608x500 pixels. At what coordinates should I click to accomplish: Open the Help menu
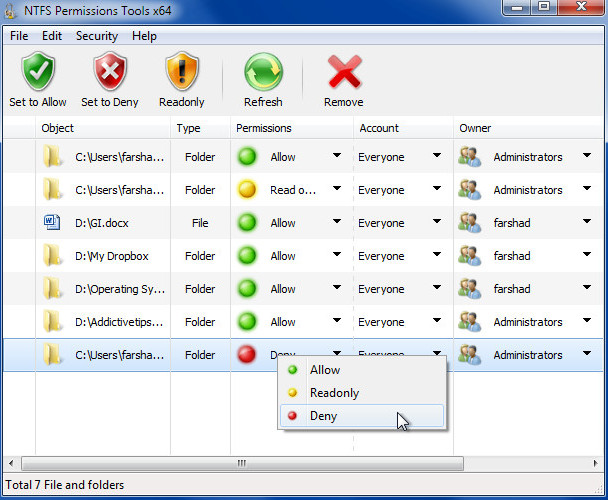[144, 36]
